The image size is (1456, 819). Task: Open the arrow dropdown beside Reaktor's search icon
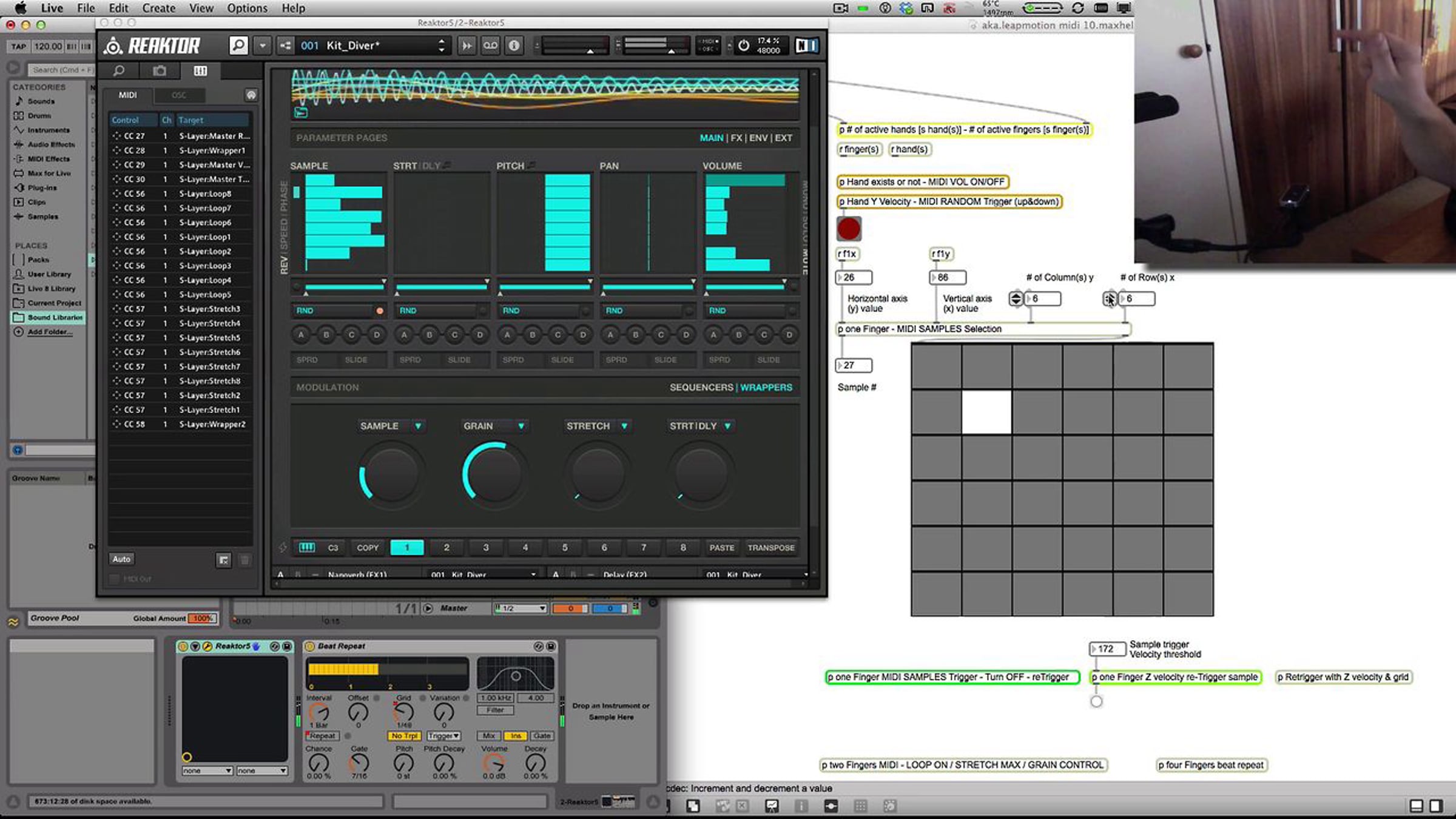pyautogui.click(x=262, y=45)
